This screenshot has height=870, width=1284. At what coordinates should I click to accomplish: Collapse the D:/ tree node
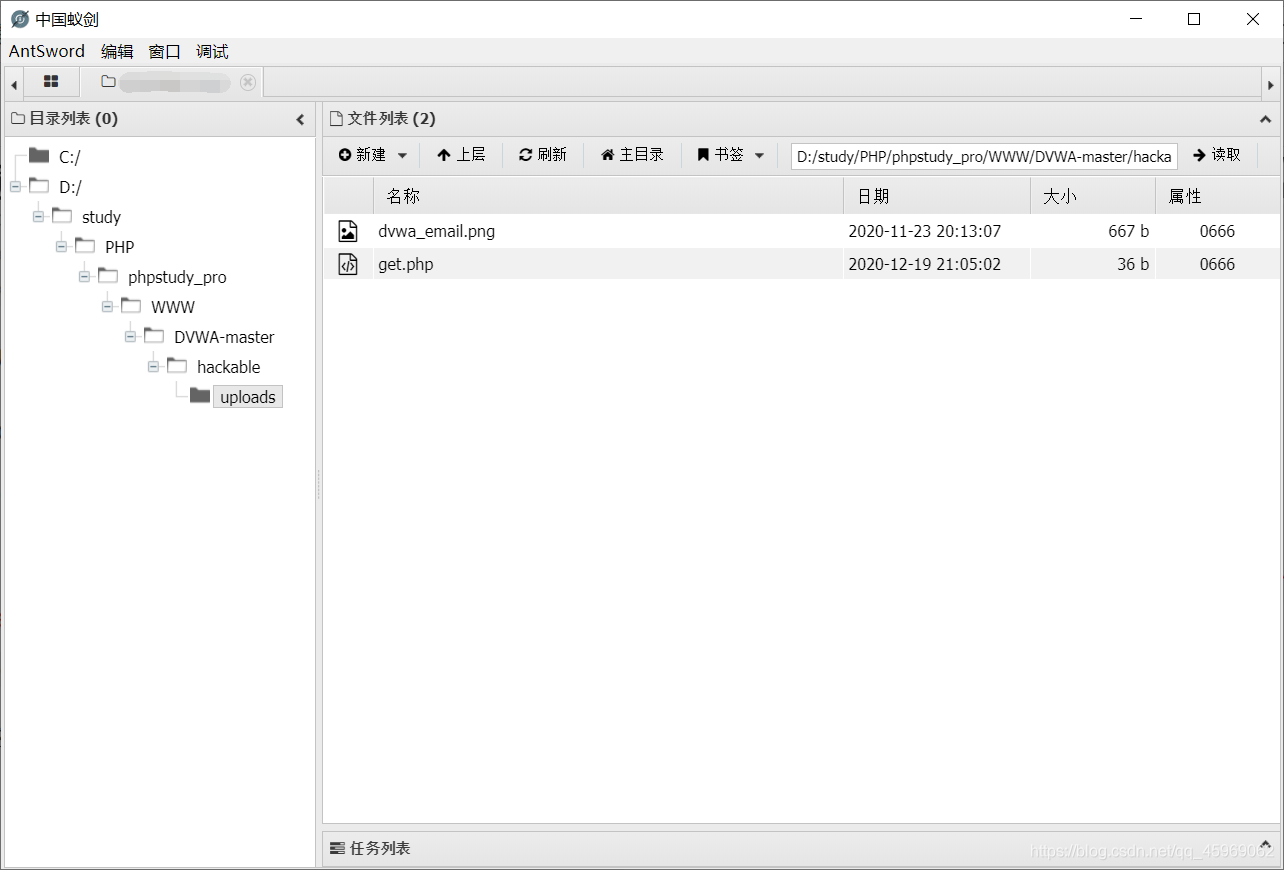15,186
